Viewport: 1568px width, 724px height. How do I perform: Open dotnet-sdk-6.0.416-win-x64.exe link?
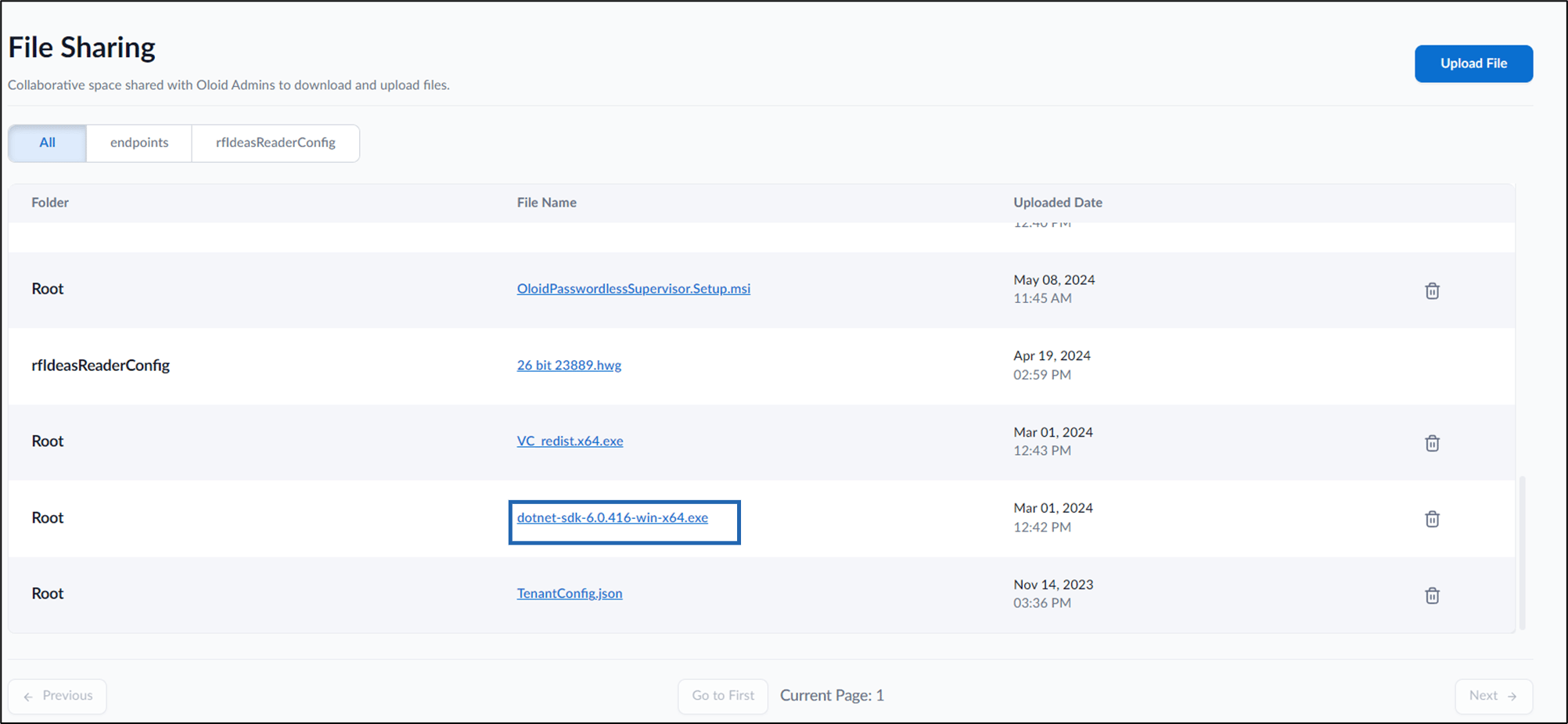pos(613,518)
